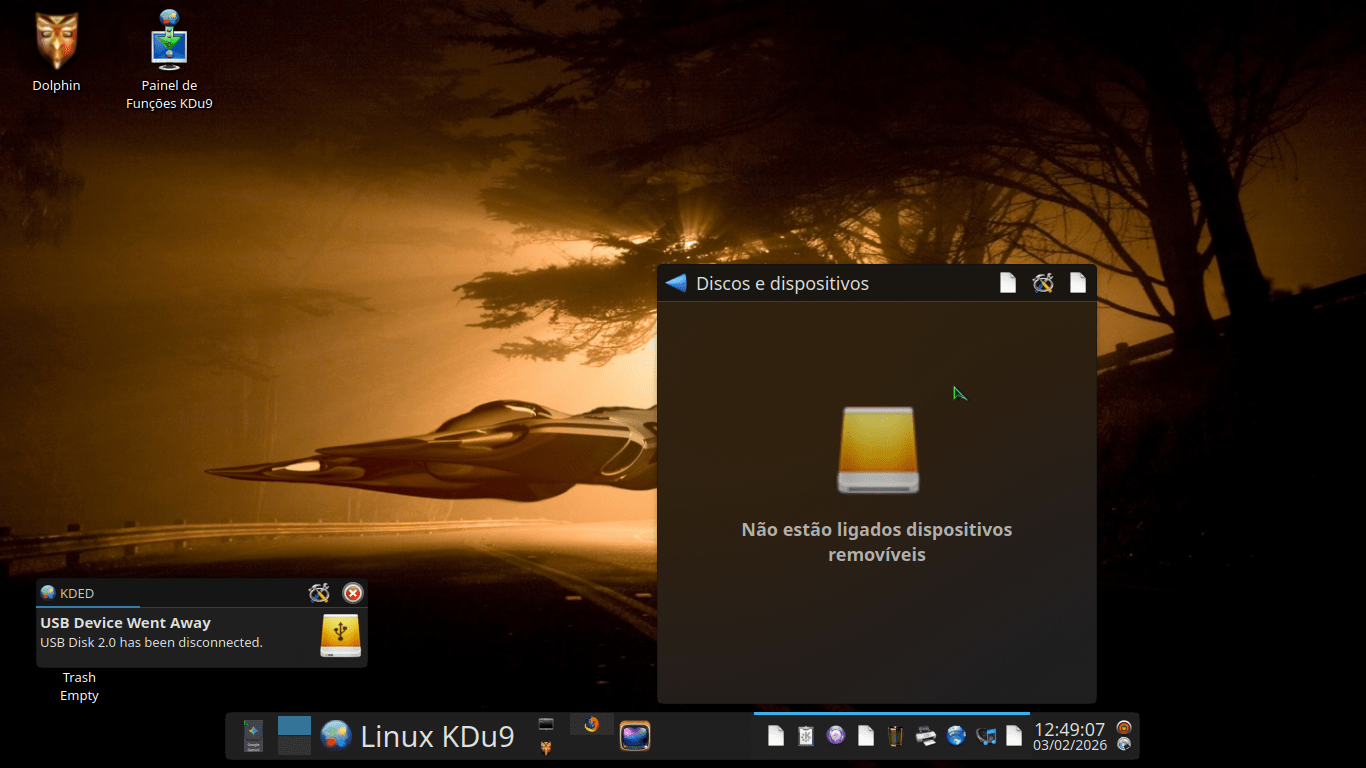Image resolution: width=1366 pixels, height=768 pixels.
Task: Open Painel de Funções KDu9 desktop icon
Action: coord(169,42)
